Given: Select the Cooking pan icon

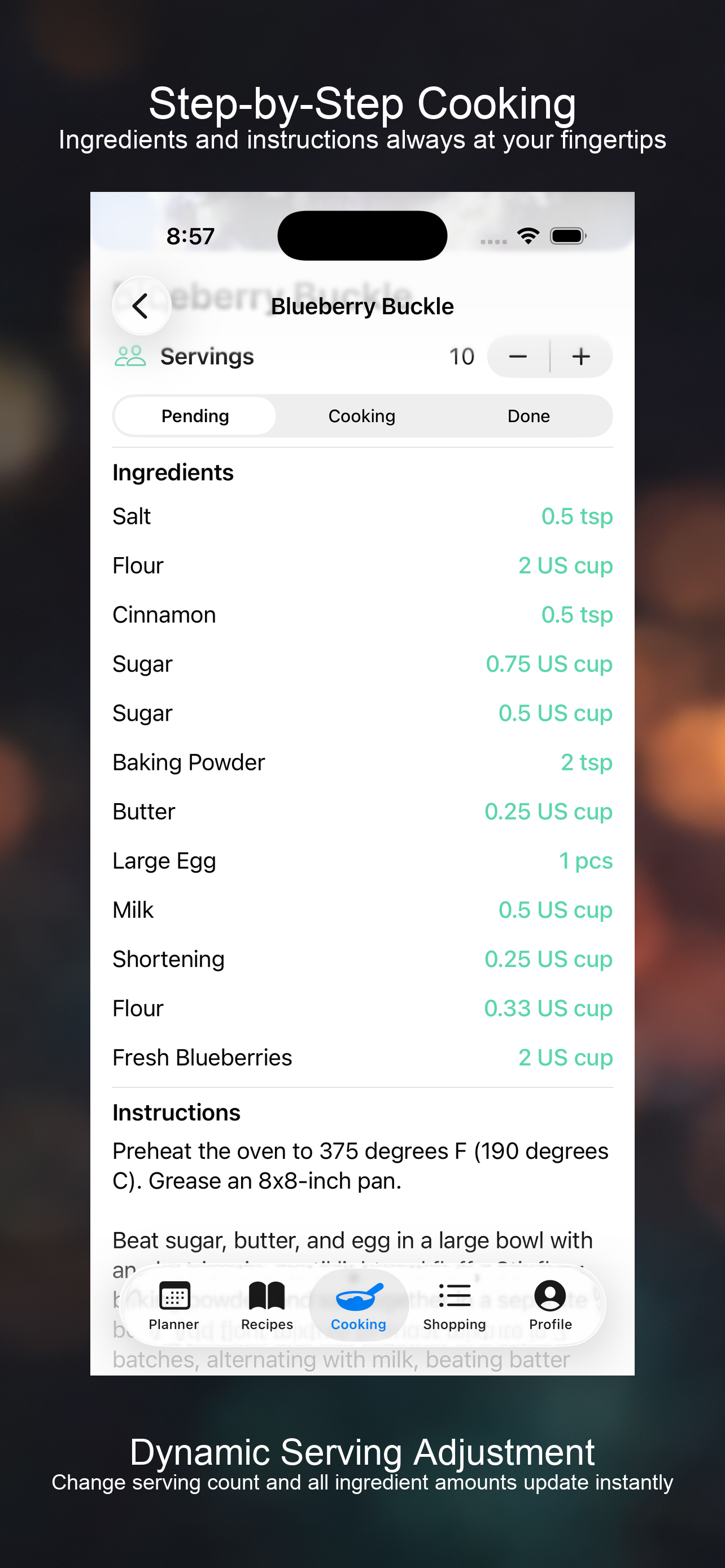Looking at the screenshot, I should click(359, 1297).
